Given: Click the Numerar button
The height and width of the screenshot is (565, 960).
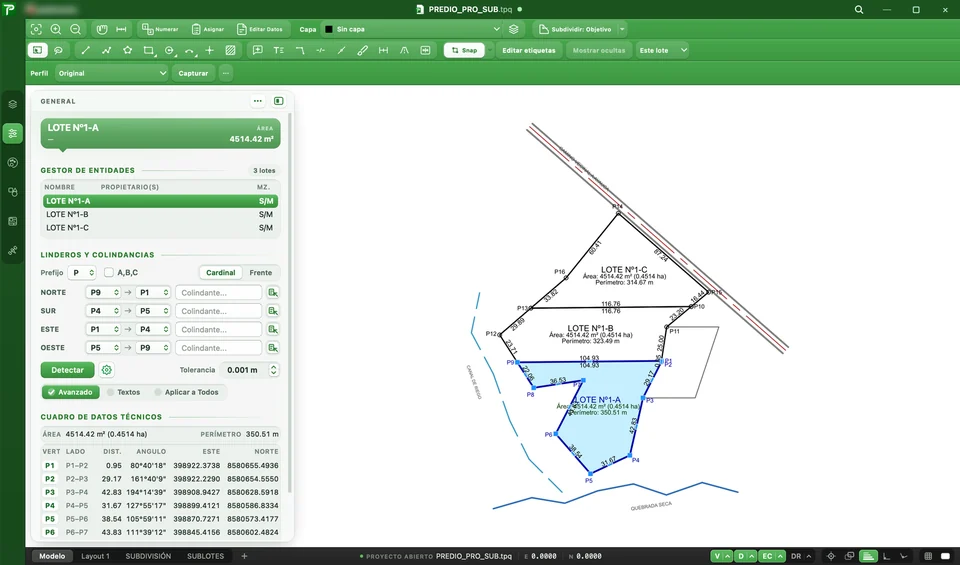Looking at the screenshot, I should 160,29.
